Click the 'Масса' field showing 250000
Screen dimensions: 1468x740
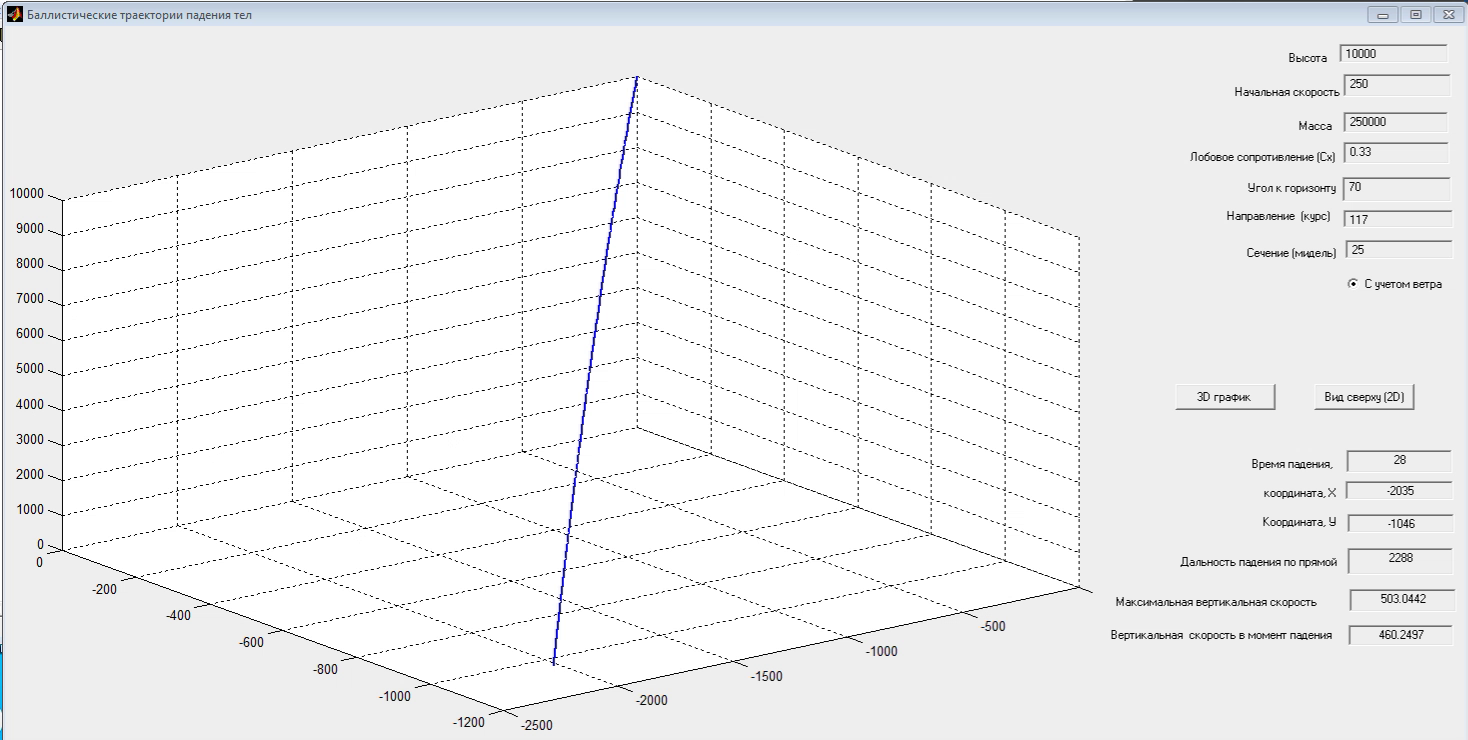(x=1394, y=122)
